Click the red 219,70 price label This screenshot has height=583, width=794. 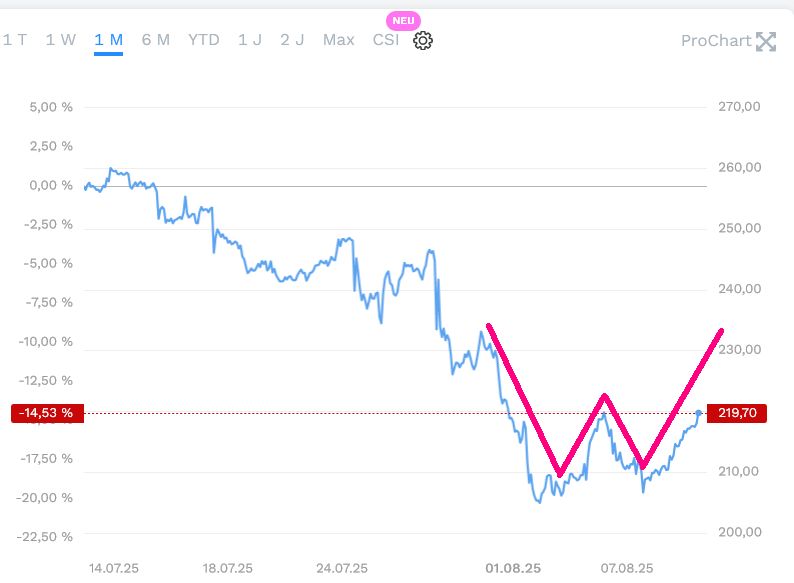pos(737,413)
